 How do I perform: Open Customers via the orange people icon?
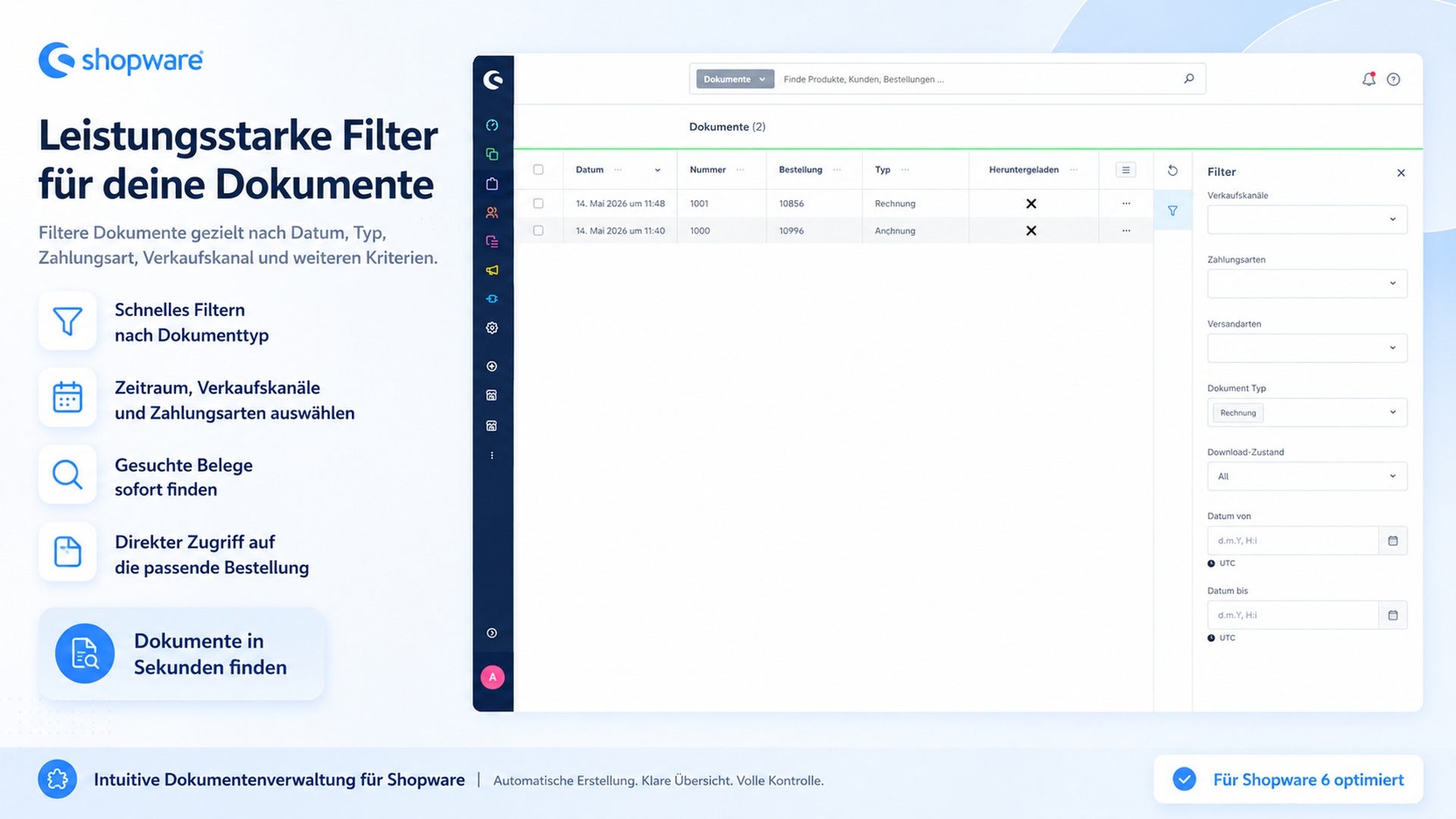492,212
